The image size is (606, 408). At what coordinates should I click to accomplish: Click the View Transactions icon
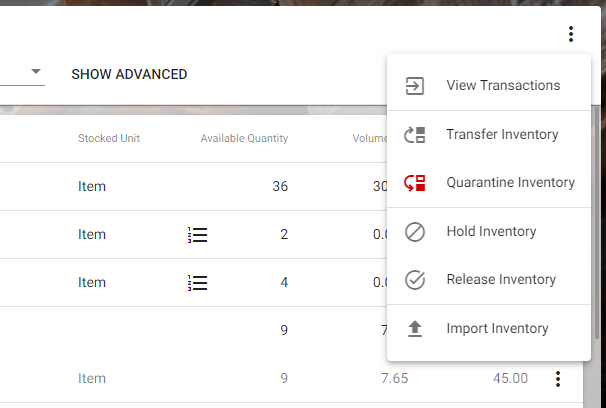click(x=415, y=86)
